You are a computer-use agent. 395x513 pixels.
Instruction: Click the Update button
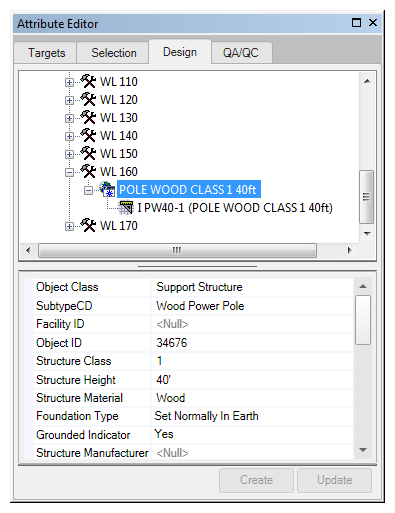(334, 480)
